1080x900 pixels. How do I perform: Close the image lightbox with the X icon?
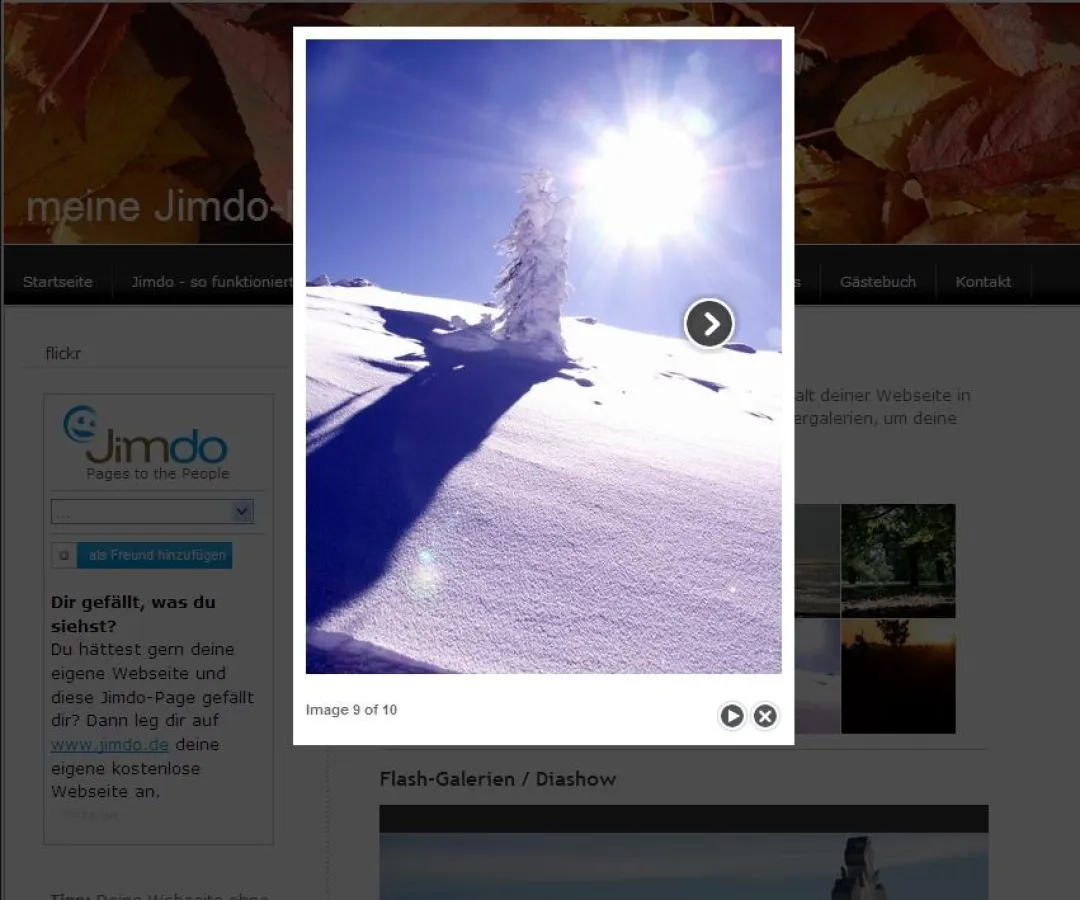765,716
